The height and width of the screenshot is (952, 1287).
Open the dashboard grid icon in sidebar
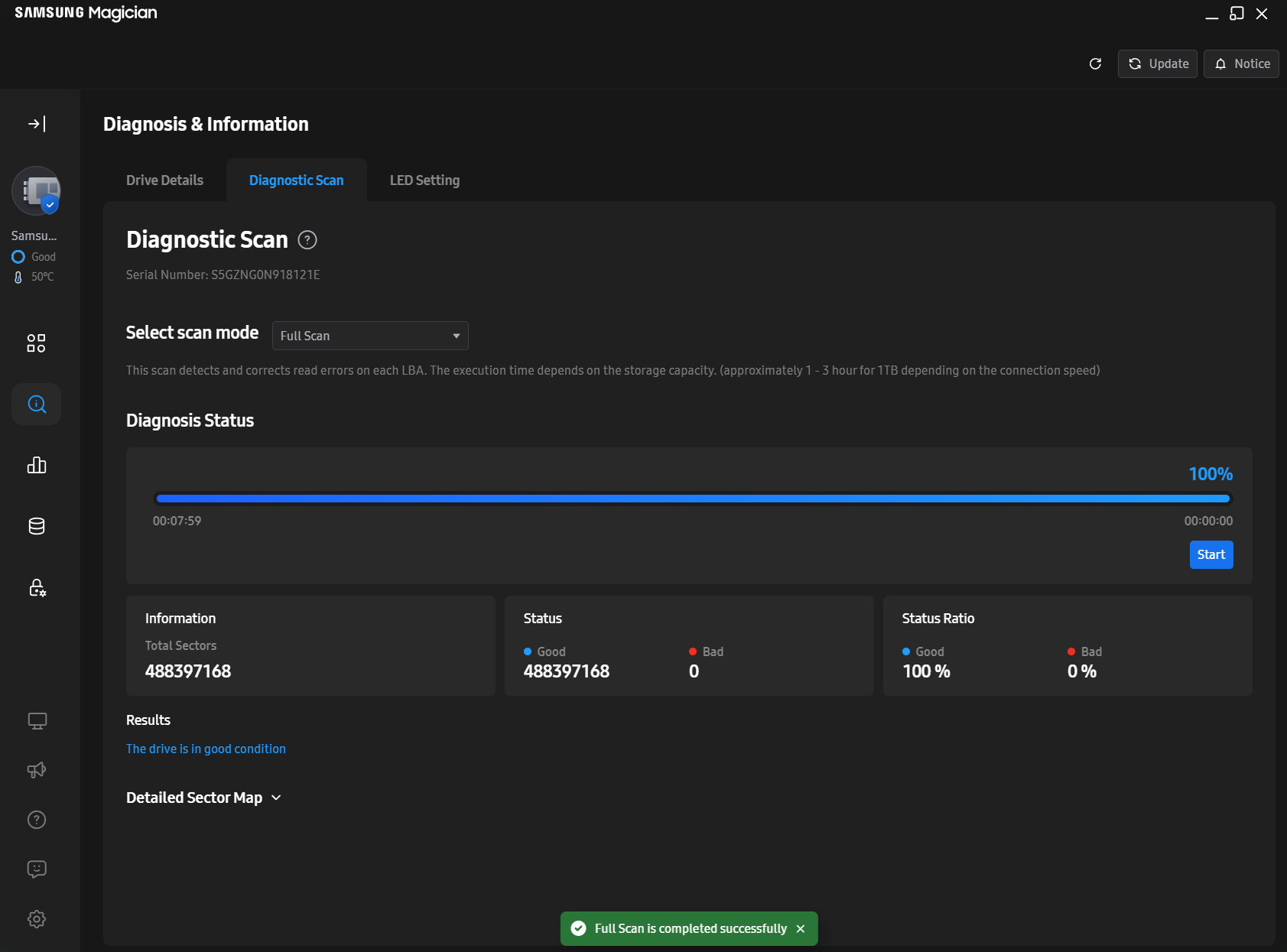pyautogui.click(x=36, y=343)
